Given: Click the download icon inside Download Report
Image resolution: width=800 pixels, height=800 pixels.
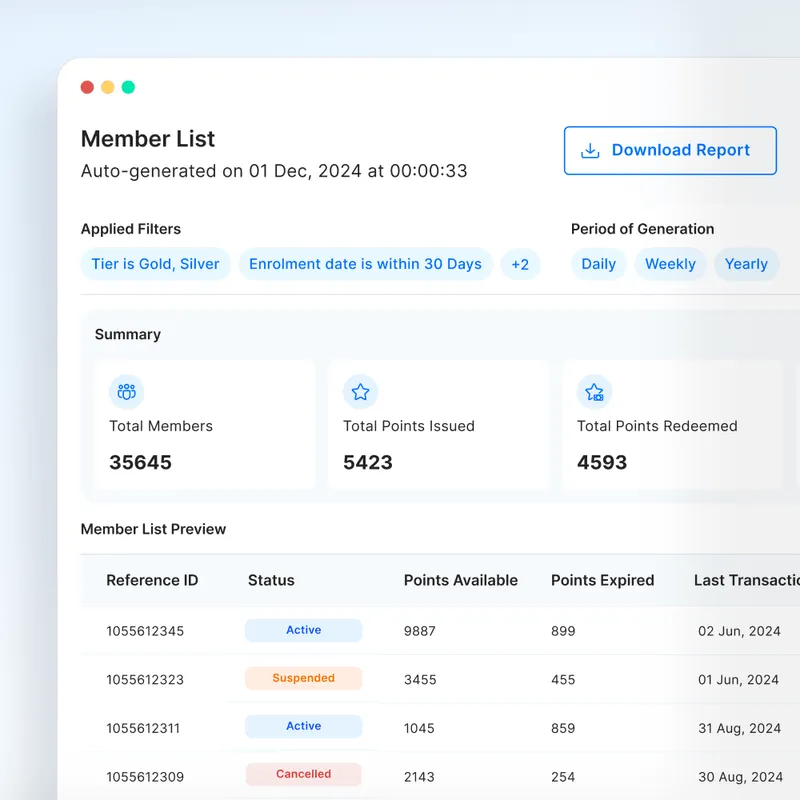Looking at the screenshot, I should click(x=590, y=150).
